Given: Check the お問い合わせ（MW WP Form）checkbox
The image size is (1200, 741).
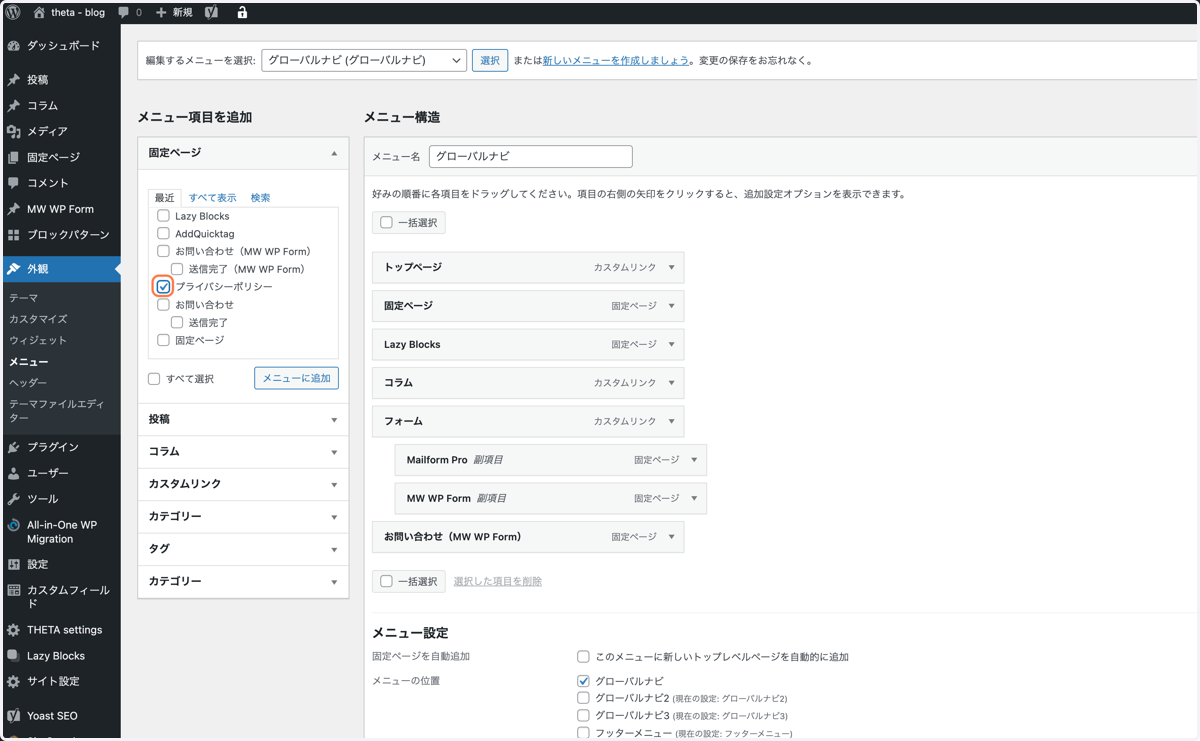Looking at the screenshot, I should (163, 251).
